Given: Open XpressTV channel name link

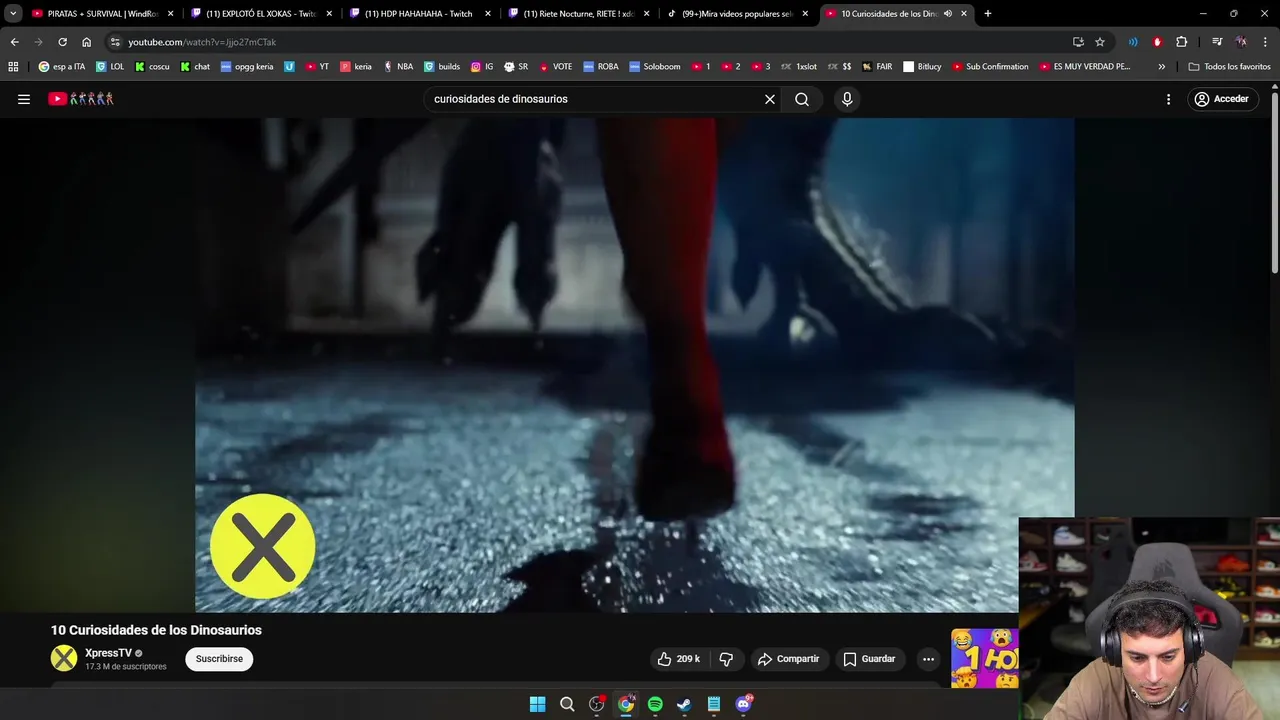Looking at the screenshot, I should pyautogui.click(x=108, y=653).
